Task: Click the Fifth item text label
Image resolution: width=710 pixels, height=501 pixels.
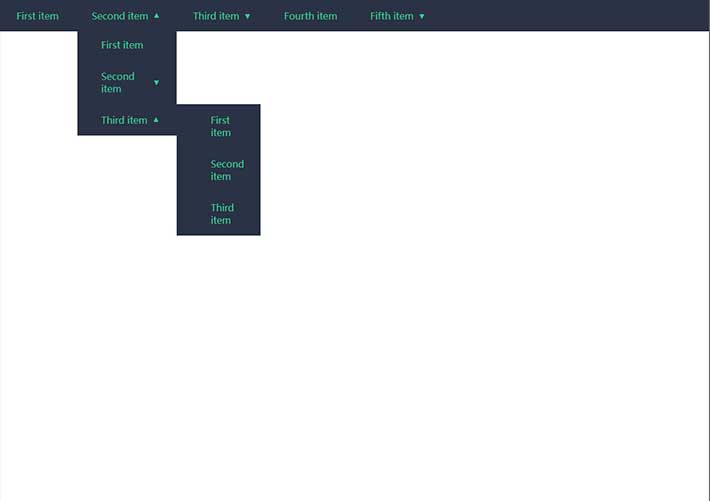Action: [391, 16]
